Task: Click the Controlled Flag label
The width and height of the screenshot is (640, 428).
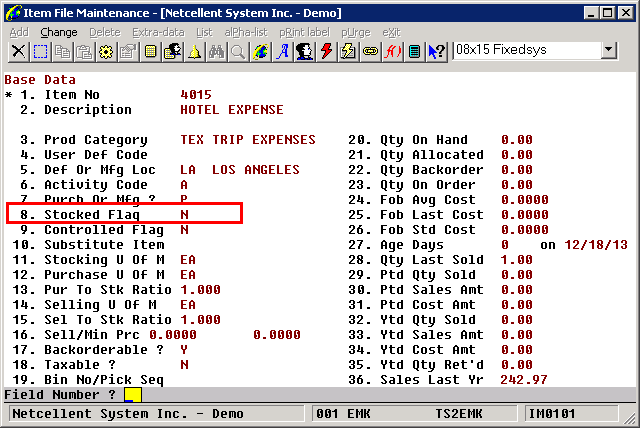Action: (104, 230)
